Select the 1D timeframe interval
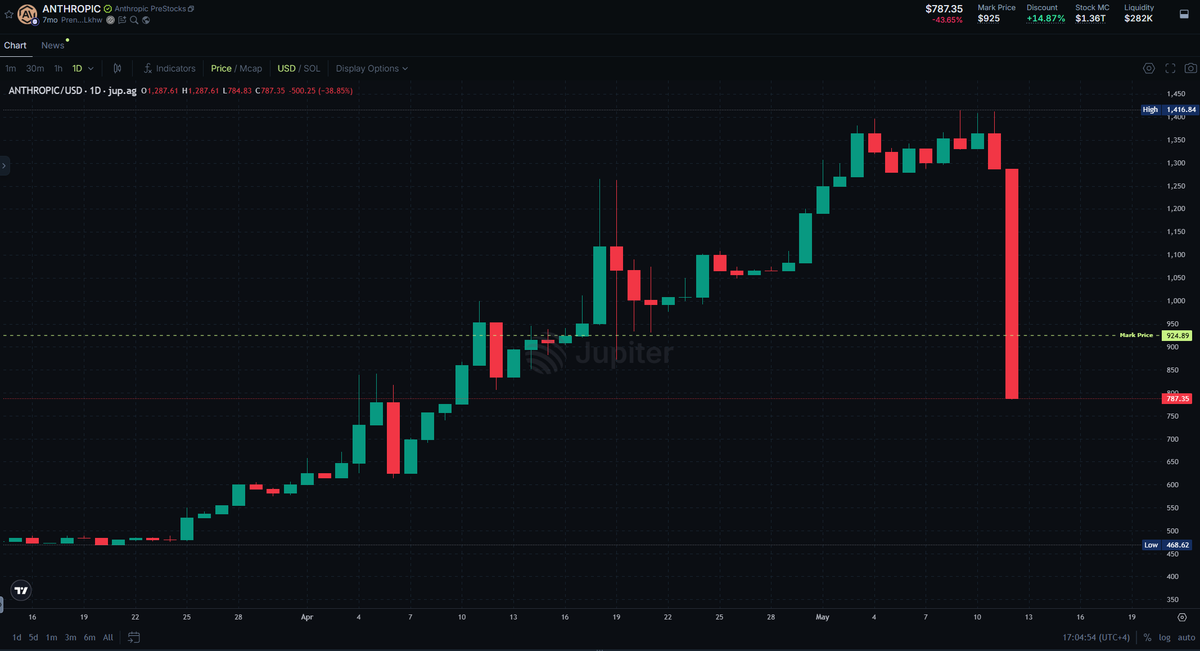 77,68
